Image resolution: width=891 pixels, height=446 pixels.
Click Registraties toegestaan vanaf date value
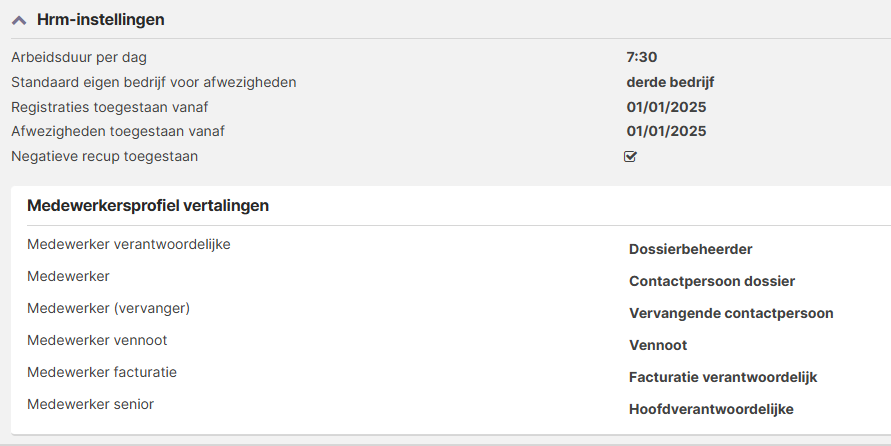tap(666, 107)
